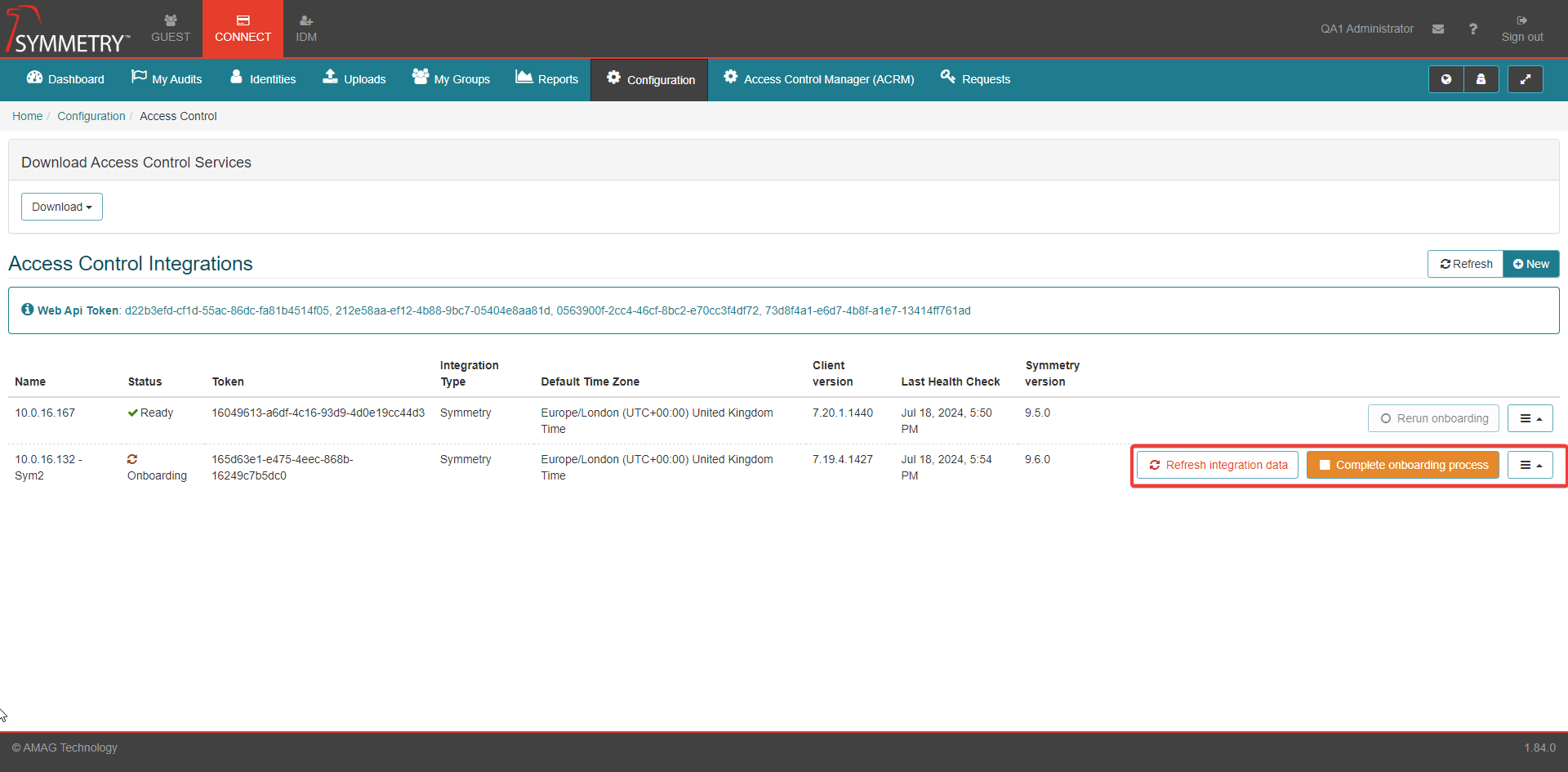The height and width of the screenshot is (772, 1568).
Task: Create a New integration
Action: (x=1531, y=264)
